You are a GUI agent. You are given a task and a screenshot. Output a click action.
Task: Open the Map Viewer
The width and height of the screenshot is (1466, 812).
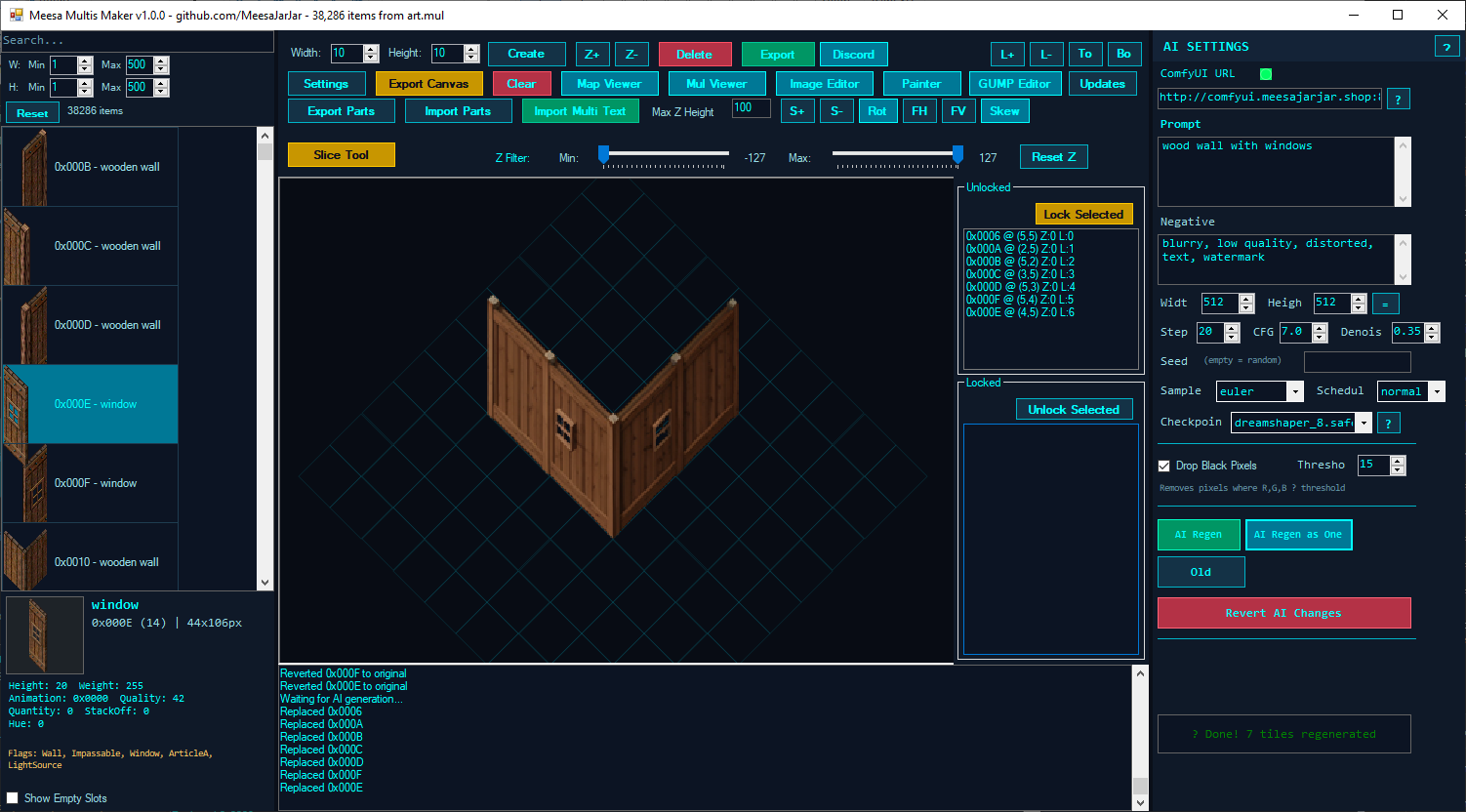click(609, 84)
